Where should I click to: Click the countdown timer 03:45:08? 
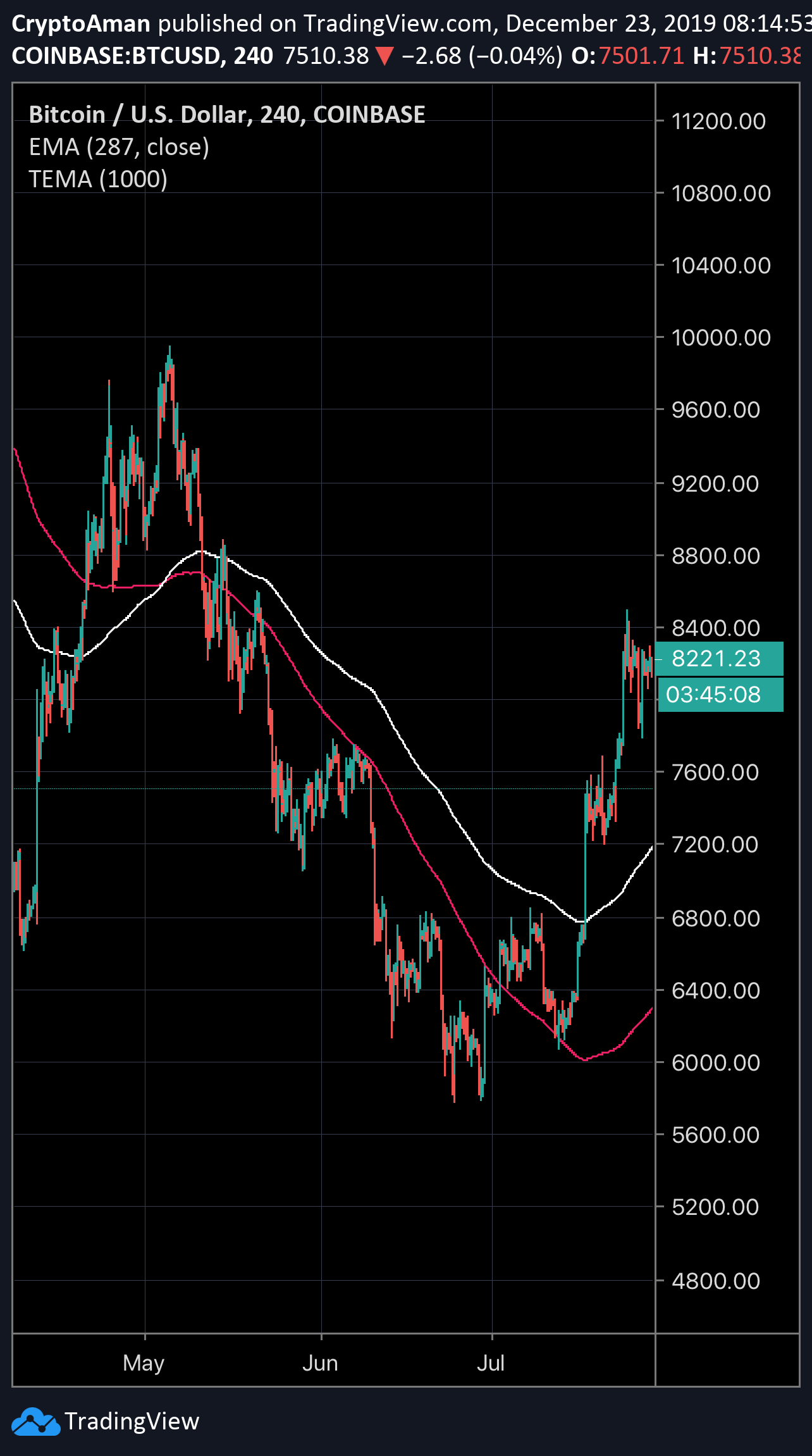click(720, 694)
